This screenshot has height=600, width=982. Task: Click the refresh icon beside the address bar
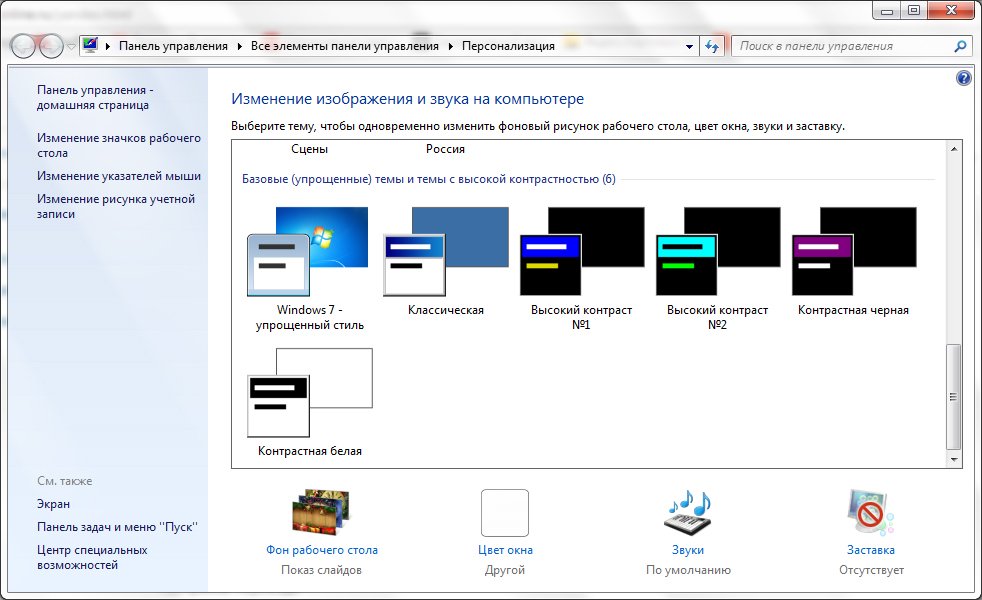711,46
